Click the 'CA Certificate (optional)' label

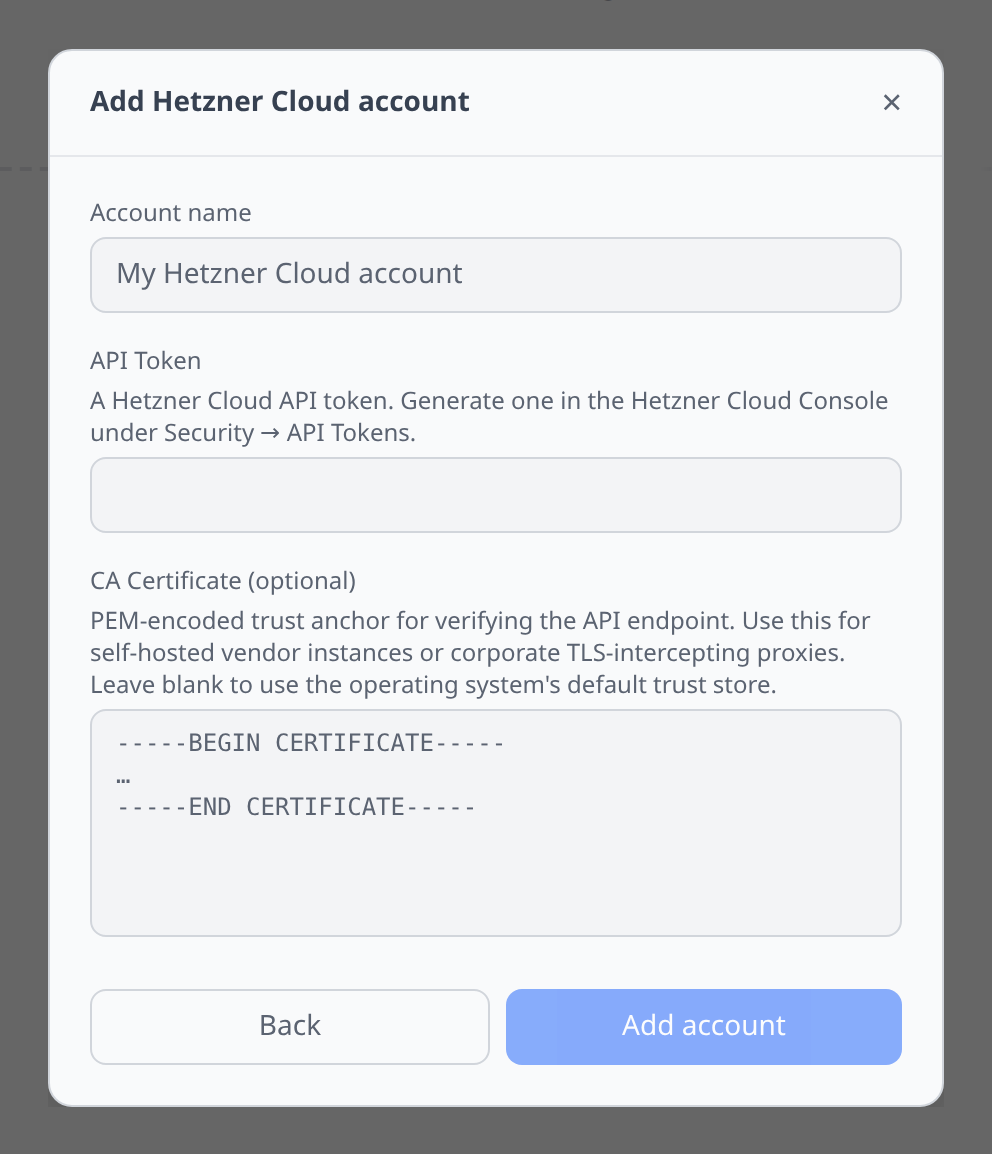coord(223,581)
